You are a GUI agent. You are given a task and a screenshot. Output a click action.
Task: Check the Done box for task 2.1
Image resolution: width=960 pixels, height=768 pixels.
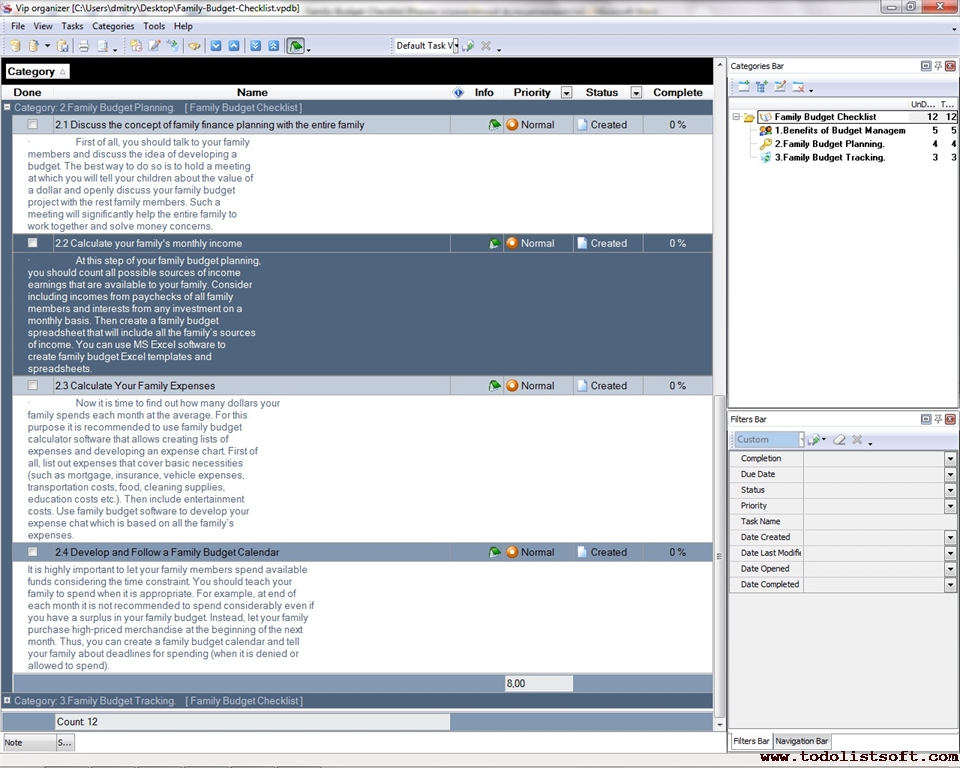click(x=33, y=125)
